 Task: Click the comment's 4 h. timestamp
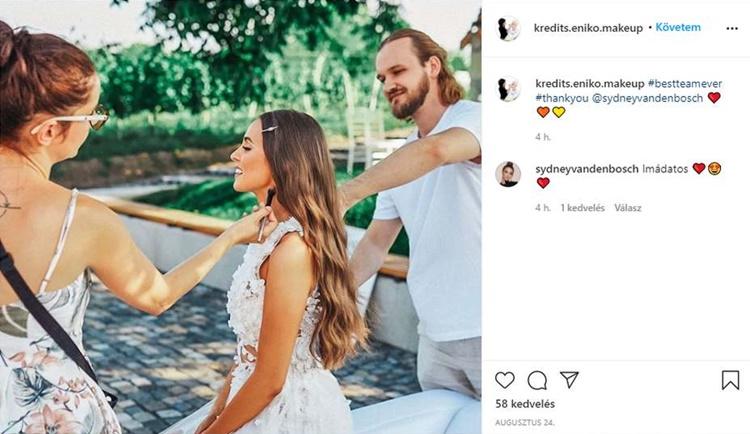542,208
